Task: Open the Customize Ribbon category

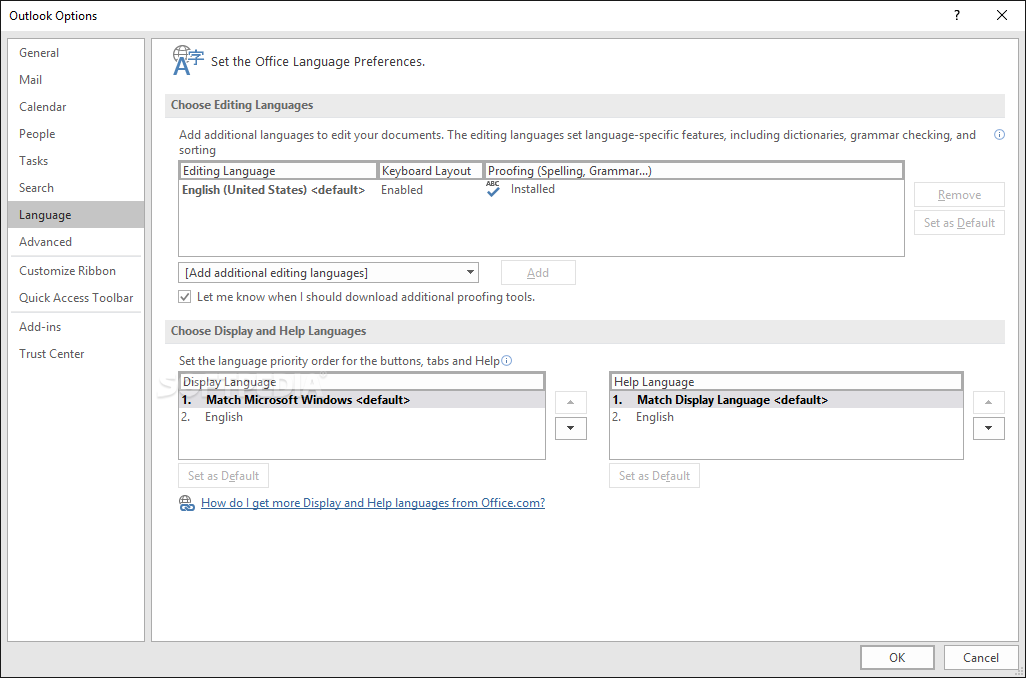Action: tap(68, 271)
